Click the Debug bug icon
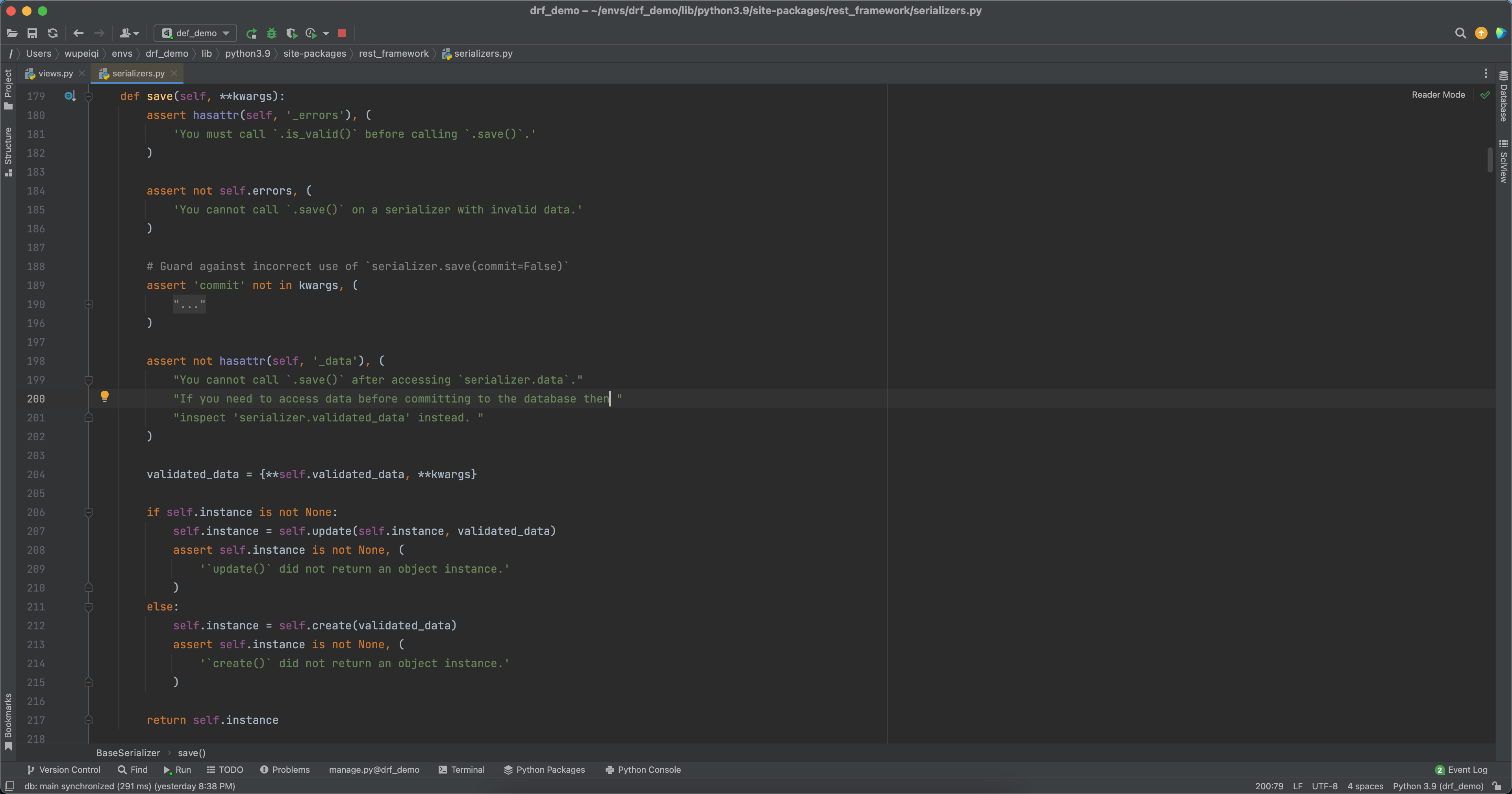This screenshot has height=794, width=1512. click(271, 33)
